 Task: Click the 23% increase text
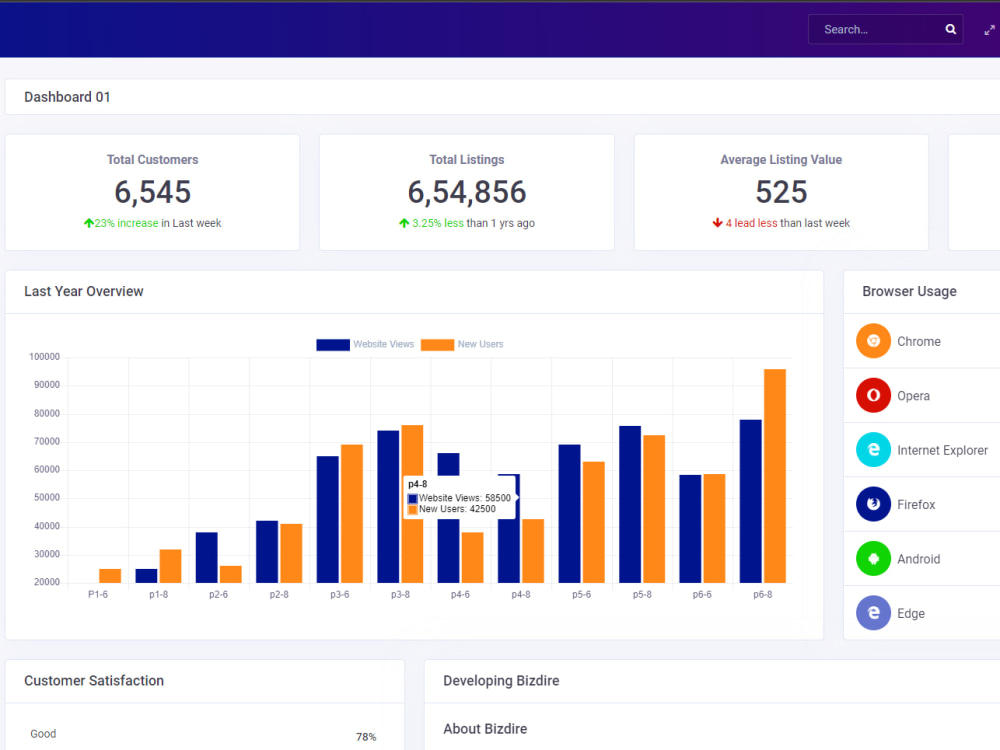(126, 223)
